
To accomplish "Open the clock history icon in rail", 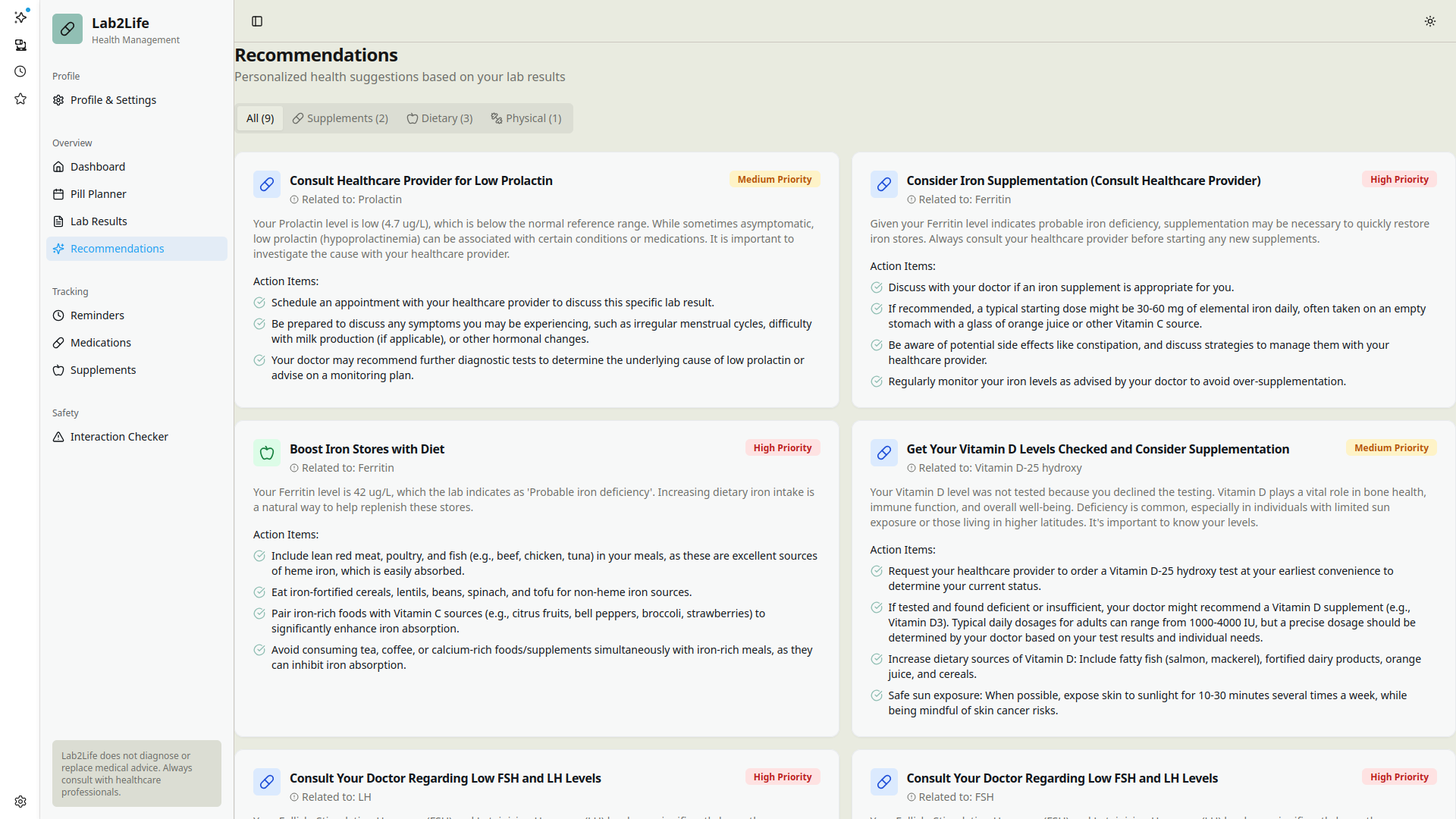I will click(x=20, y=72).
